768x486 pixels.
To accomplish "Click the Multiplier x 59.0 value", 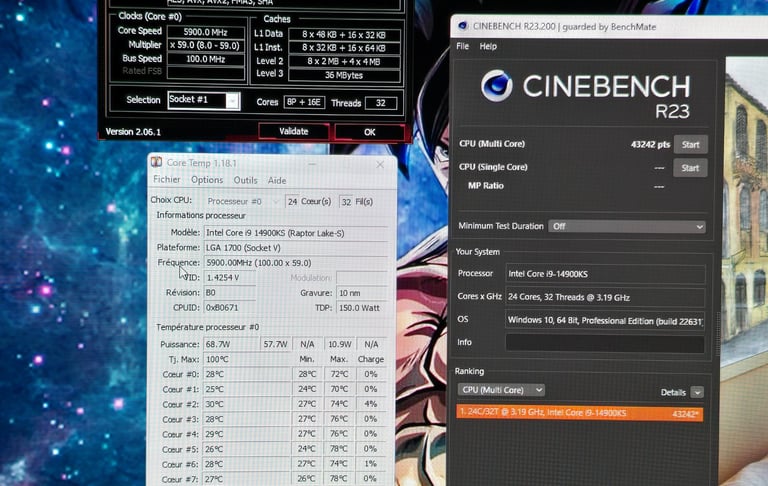I will click(x=206, y=46).
